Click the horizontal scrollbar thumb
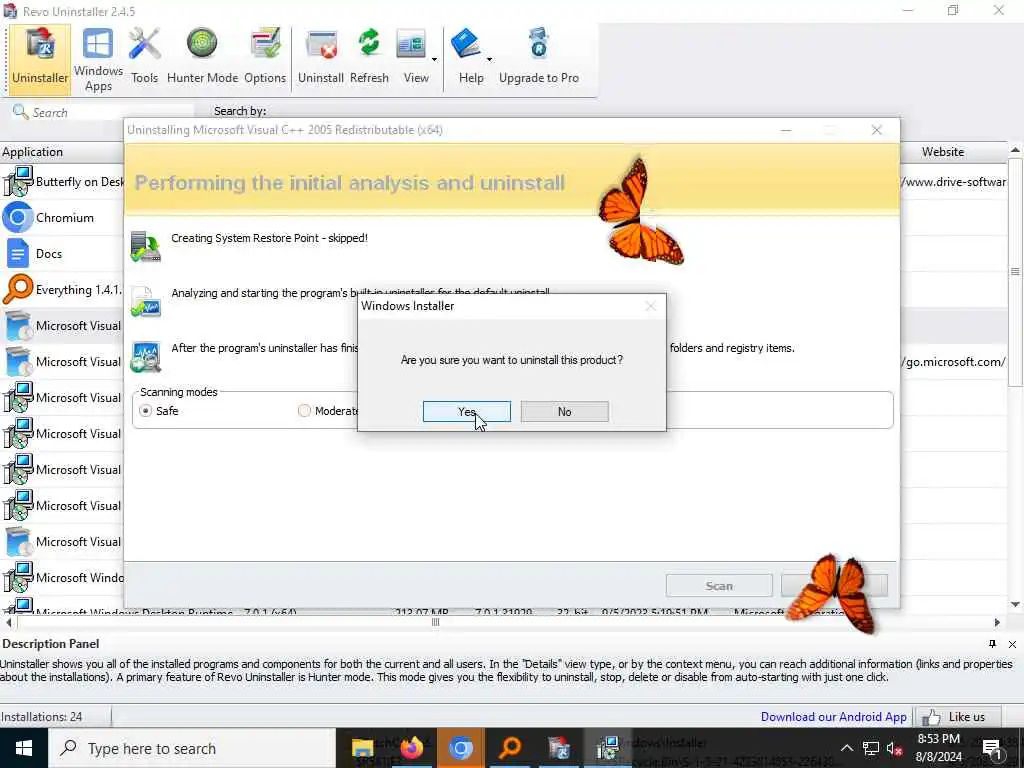This screenshot has height=768, width=1024. (x=436, y=622)
